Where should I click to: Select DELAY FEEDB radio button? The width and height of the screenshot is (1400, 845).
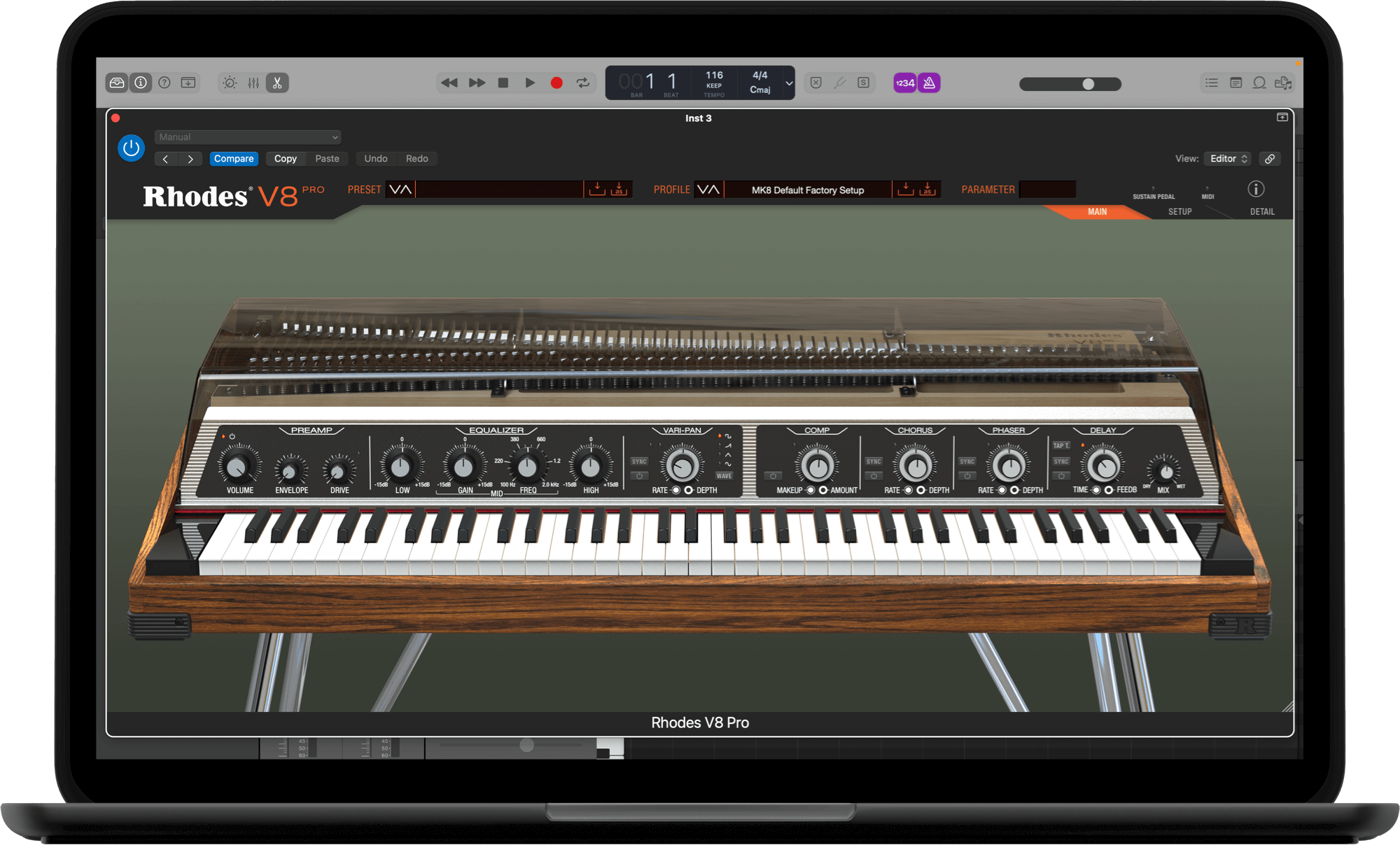coord(1109,490)
